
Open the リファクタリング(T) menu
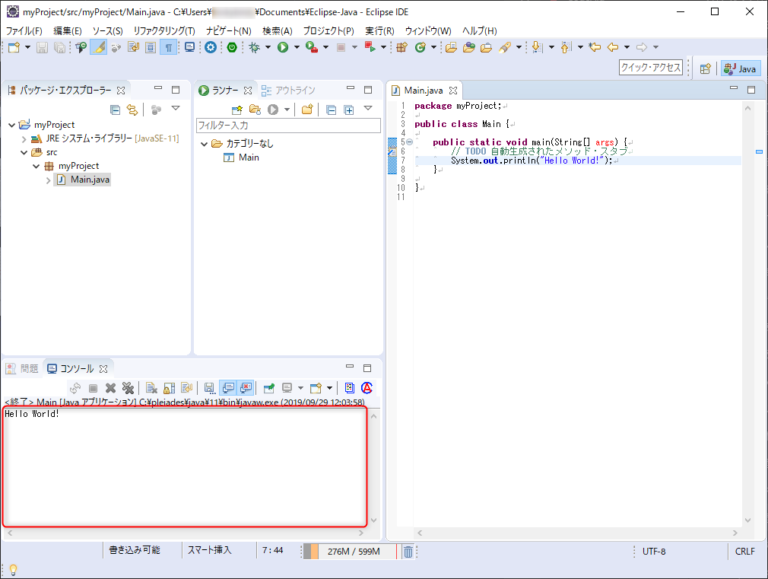tap(164, 31)
